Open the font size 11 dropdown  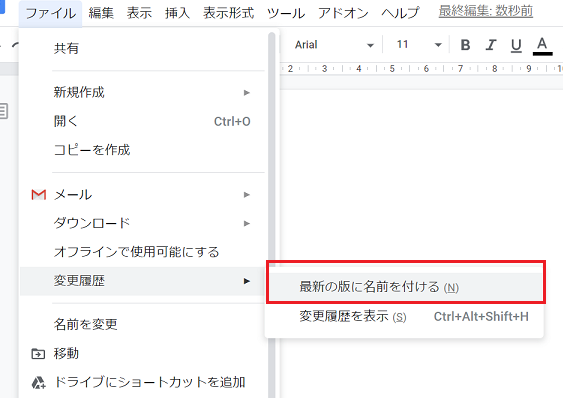(x=418, y=45)
